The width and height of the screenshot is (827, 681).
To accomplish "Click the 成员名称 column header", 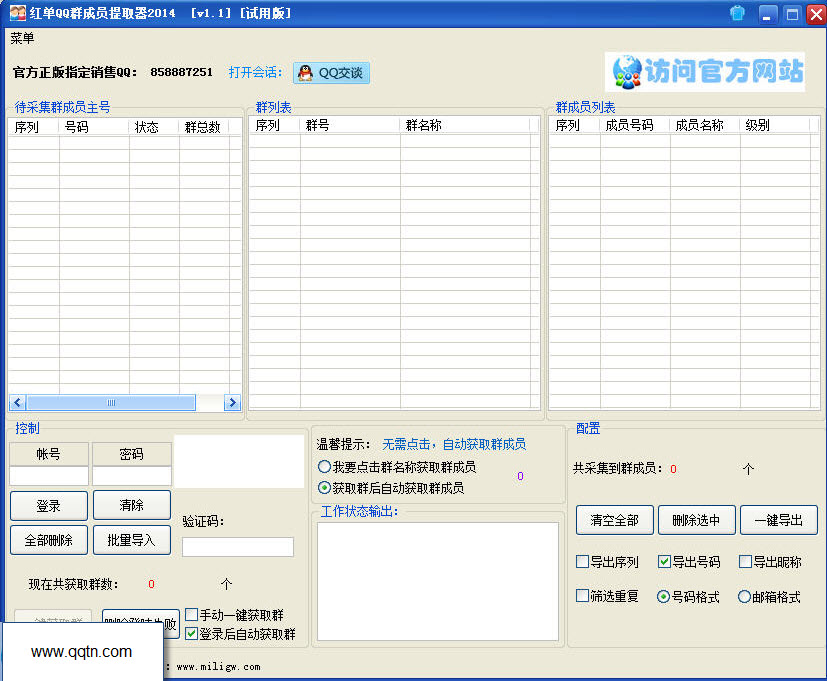I will tap(705, 126).
